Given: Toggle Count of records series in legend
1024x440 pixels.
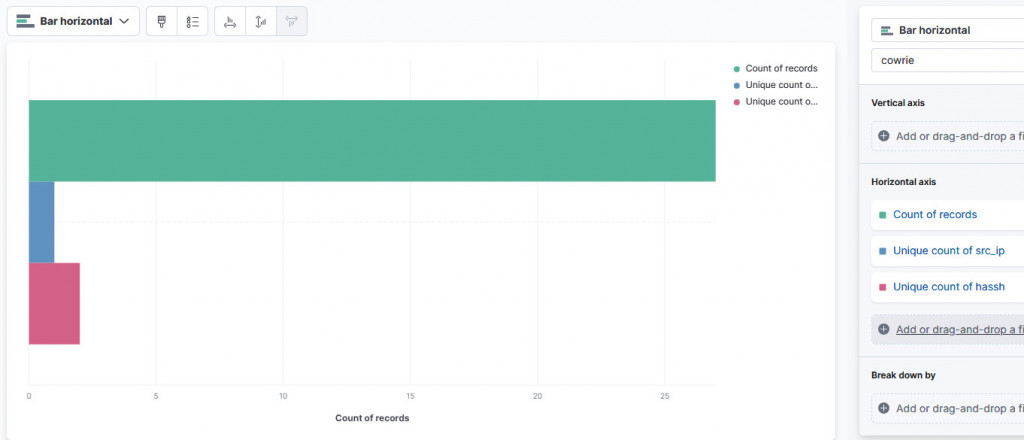Looking at the screenshot, I should coord(781,69).
